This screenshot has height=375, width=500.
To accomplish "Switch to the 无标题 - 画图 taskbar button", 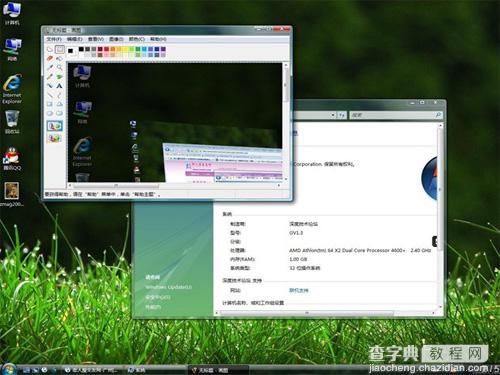I will [x=218, y=370].
